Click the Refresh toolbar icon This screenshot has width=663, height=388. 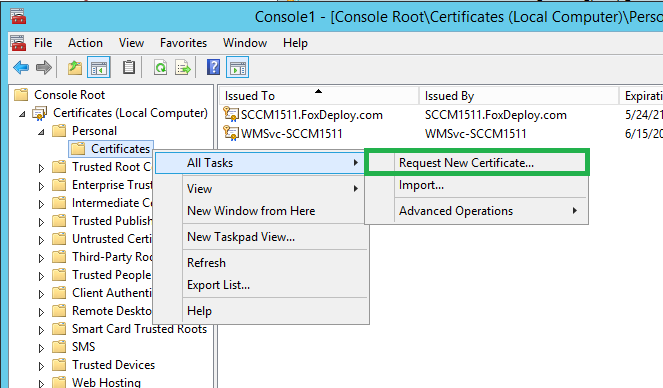(x=160, y=67)
